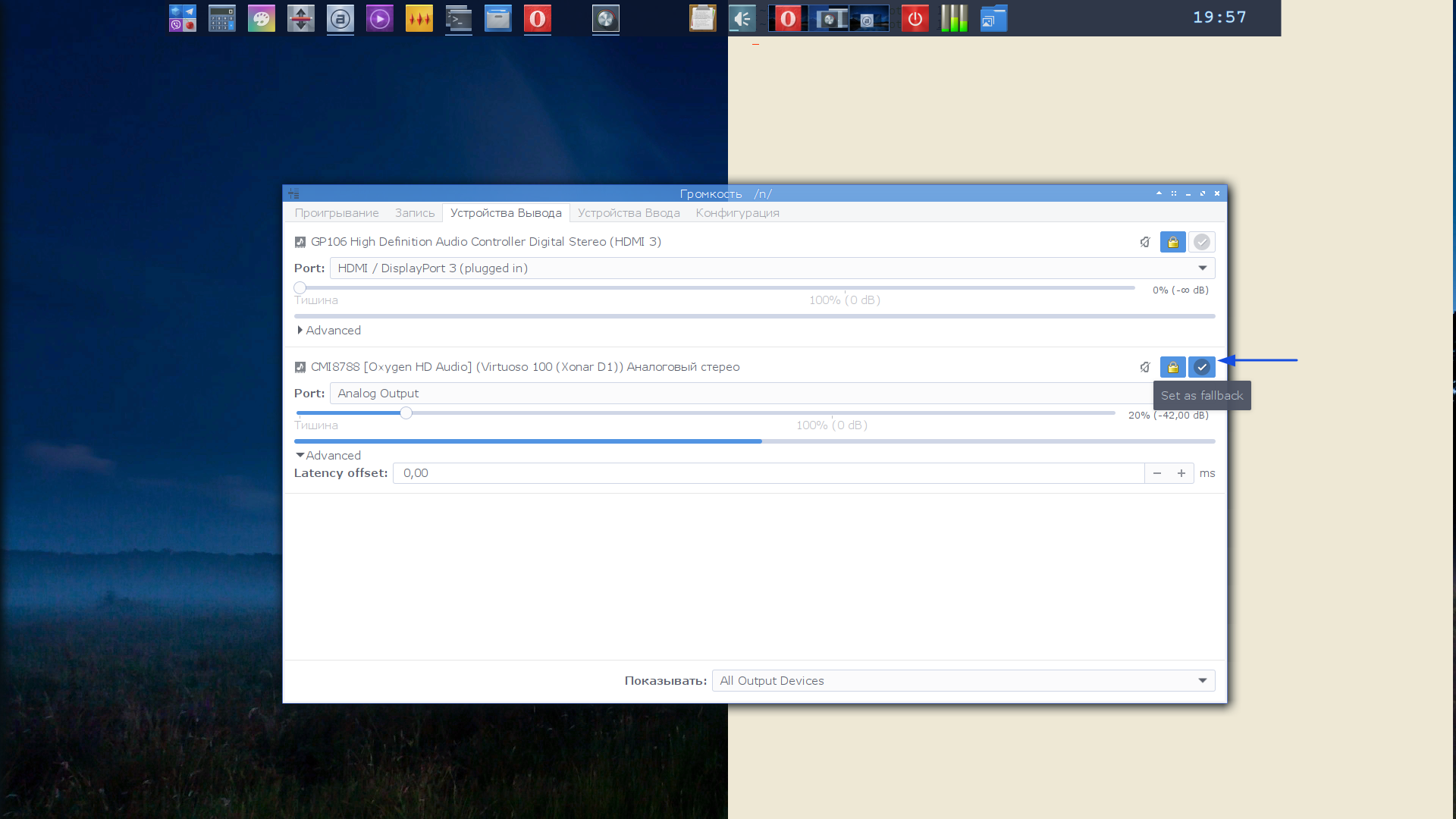Decrease latency offset with minus button

coord(1157,473)
